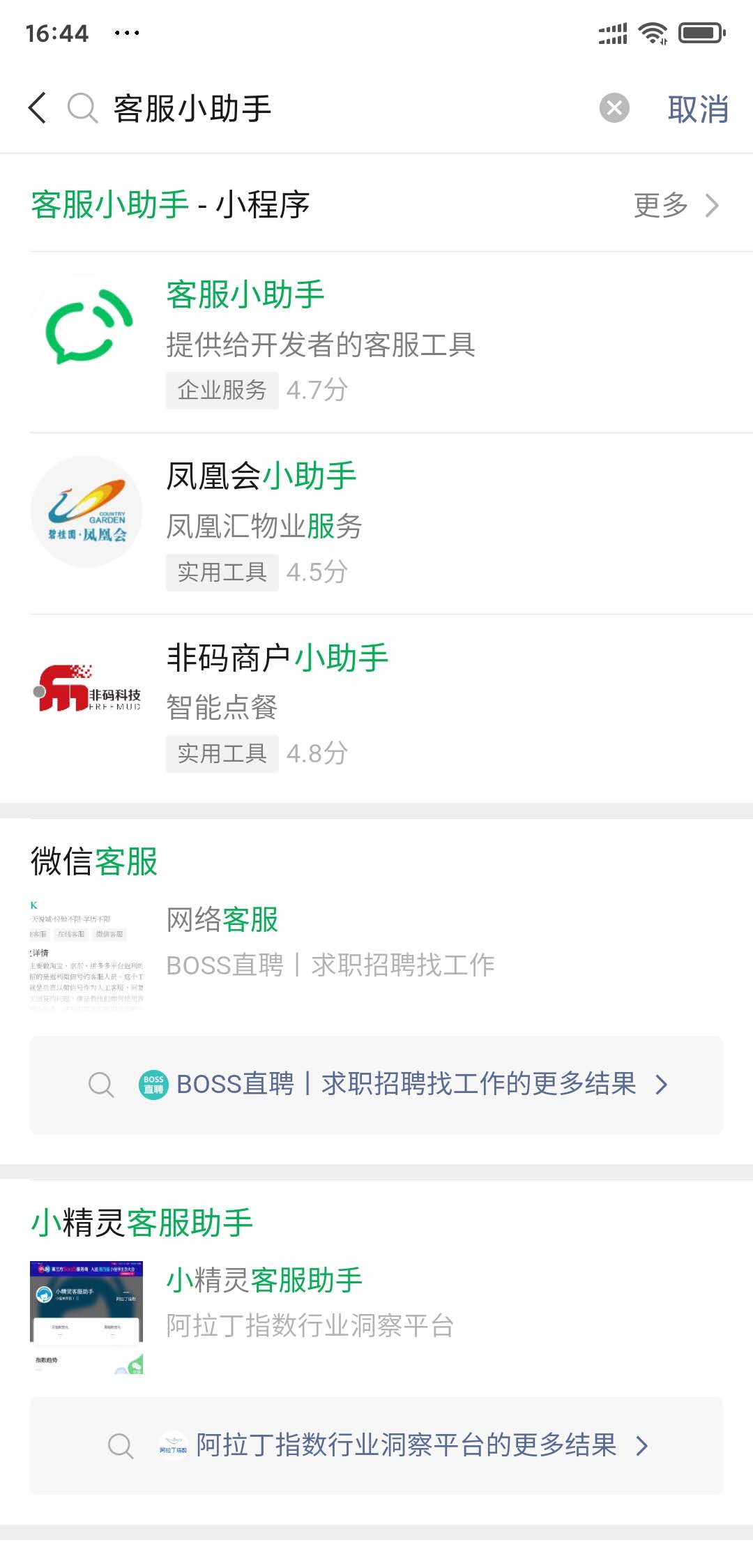Tap magnifier icon in BOSS直聘 results bar
Screen dimensions: 753x1568
coord(101,1085)
